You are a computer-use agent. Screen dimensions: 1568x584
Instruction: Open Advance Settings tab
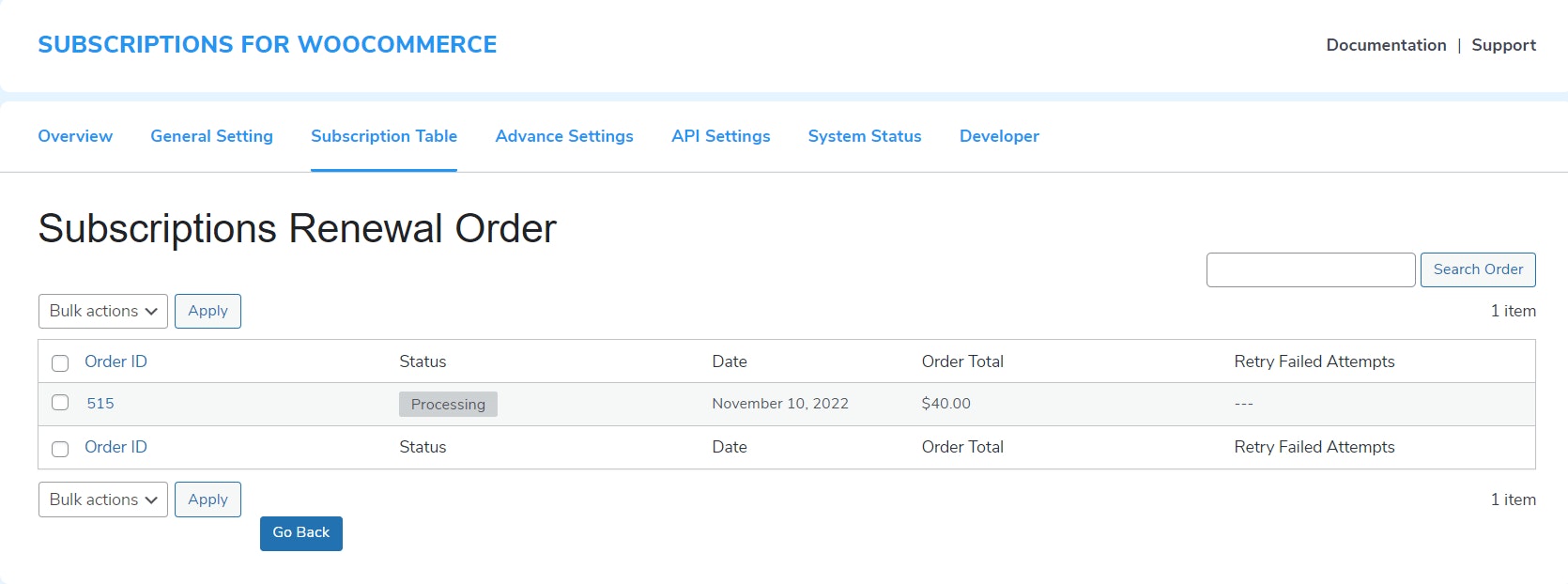click(x=564, y=136)
